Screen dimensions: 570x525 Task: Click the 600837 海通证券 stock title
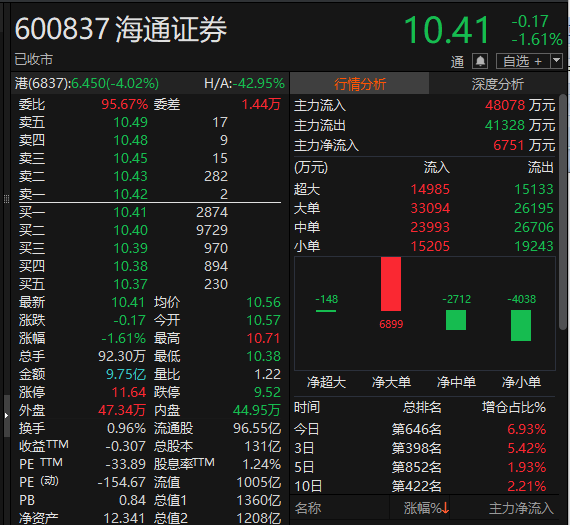121,29
